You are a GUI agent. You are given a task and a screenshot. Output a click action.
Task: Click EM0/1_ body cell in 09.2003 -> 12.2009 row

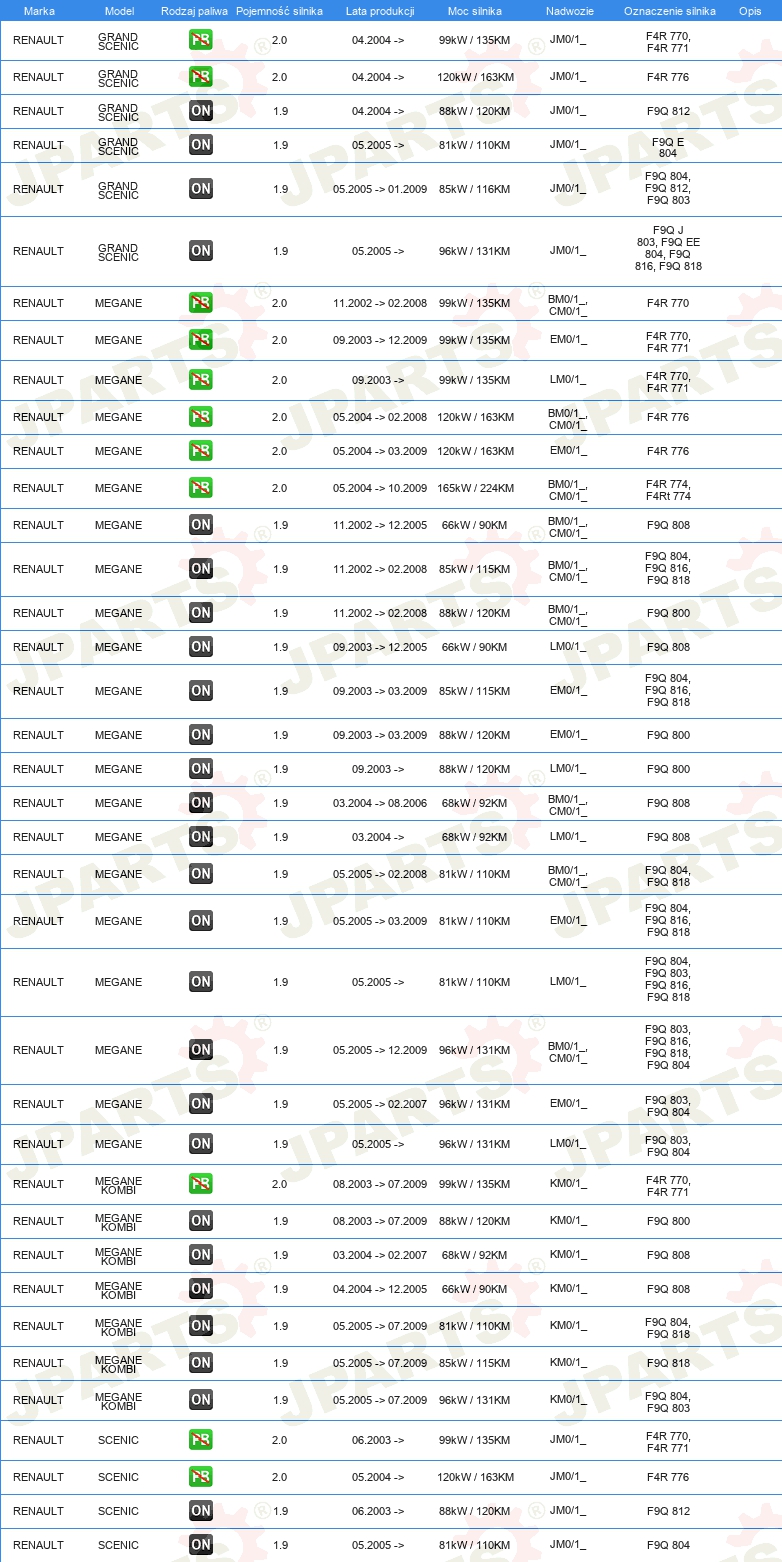(568, 340)
